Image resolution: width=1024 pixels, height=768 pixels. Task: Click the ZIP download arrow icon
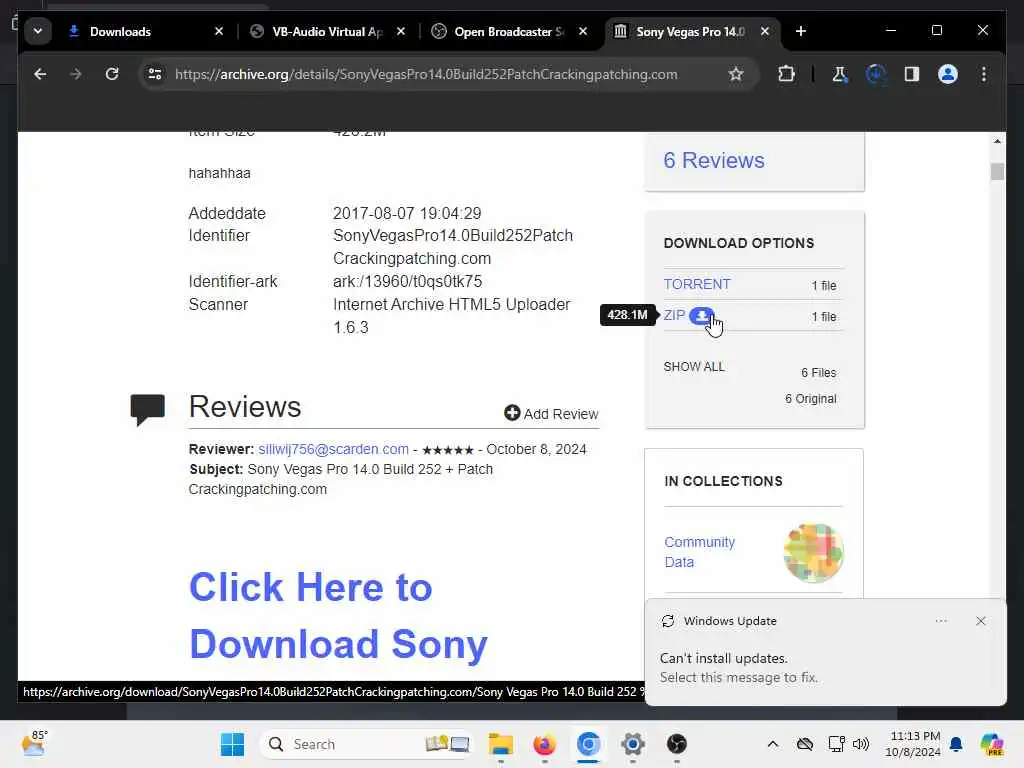click(701, 315)
